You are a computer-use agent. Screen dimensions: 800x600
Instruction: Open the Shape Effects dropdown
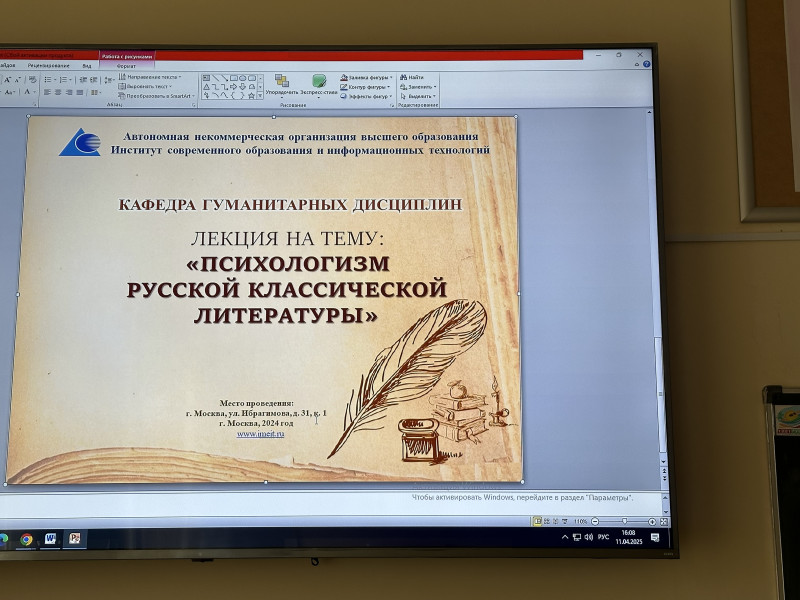367,96
